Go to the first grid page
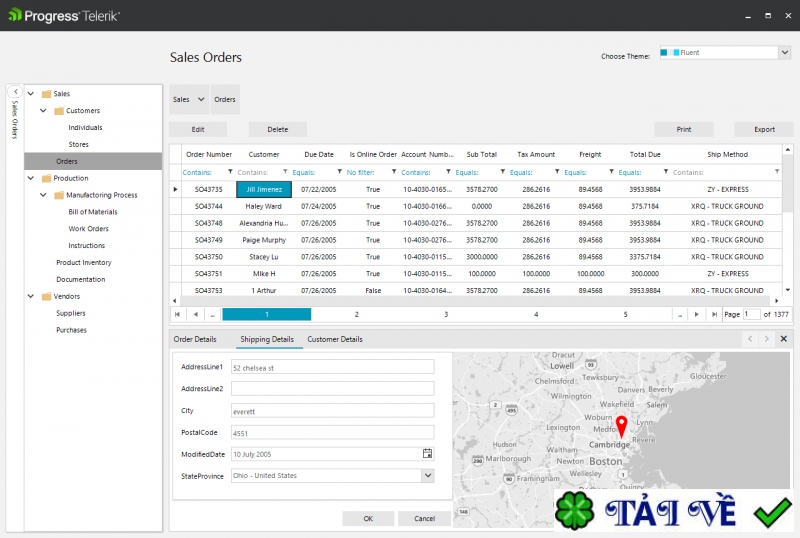The height and width of the screenshot is (538, 800). pyautogui.click(x=177, y=314)
